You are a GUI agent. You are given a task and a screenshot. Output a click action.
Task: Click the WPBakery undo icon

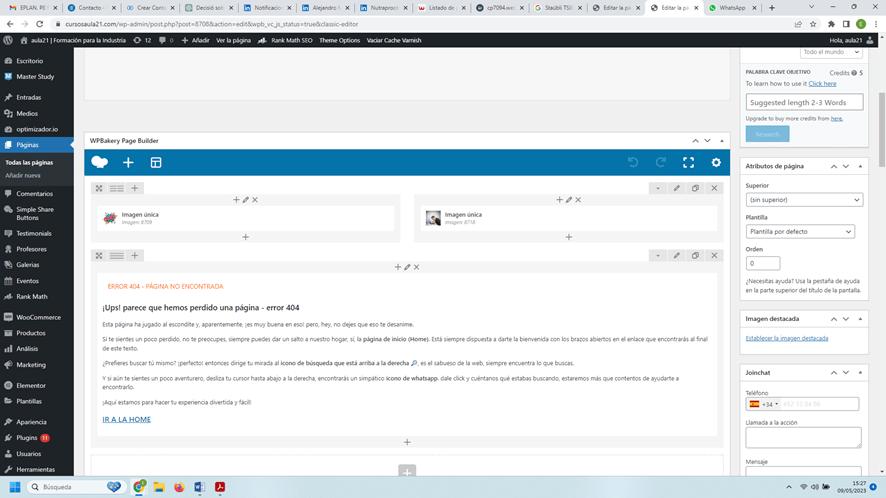click(x=633, y=163)
